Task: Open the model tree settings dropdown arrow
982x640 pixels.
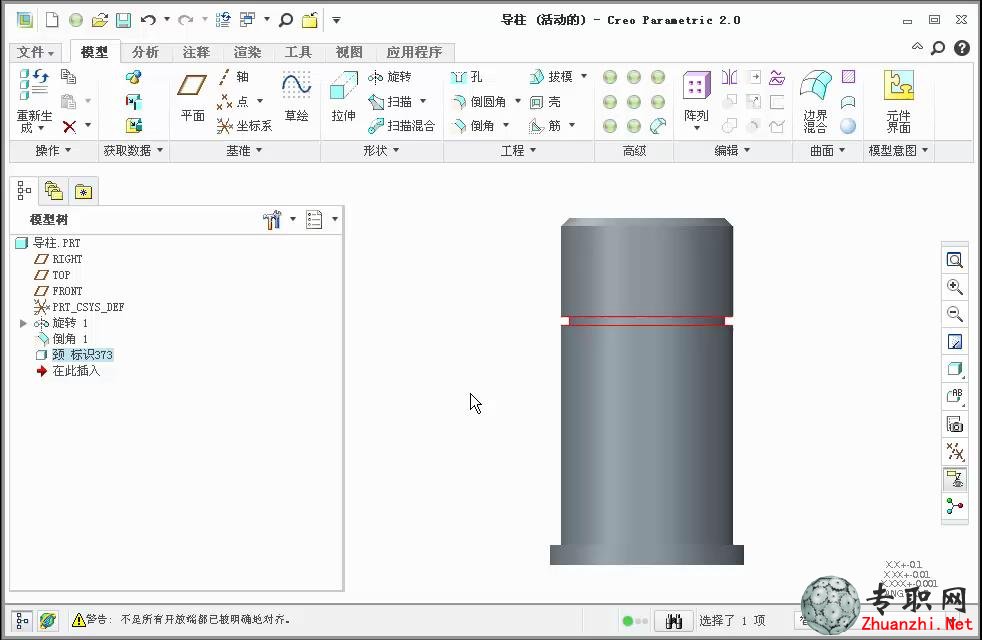Action: click(x=292, y=219)
